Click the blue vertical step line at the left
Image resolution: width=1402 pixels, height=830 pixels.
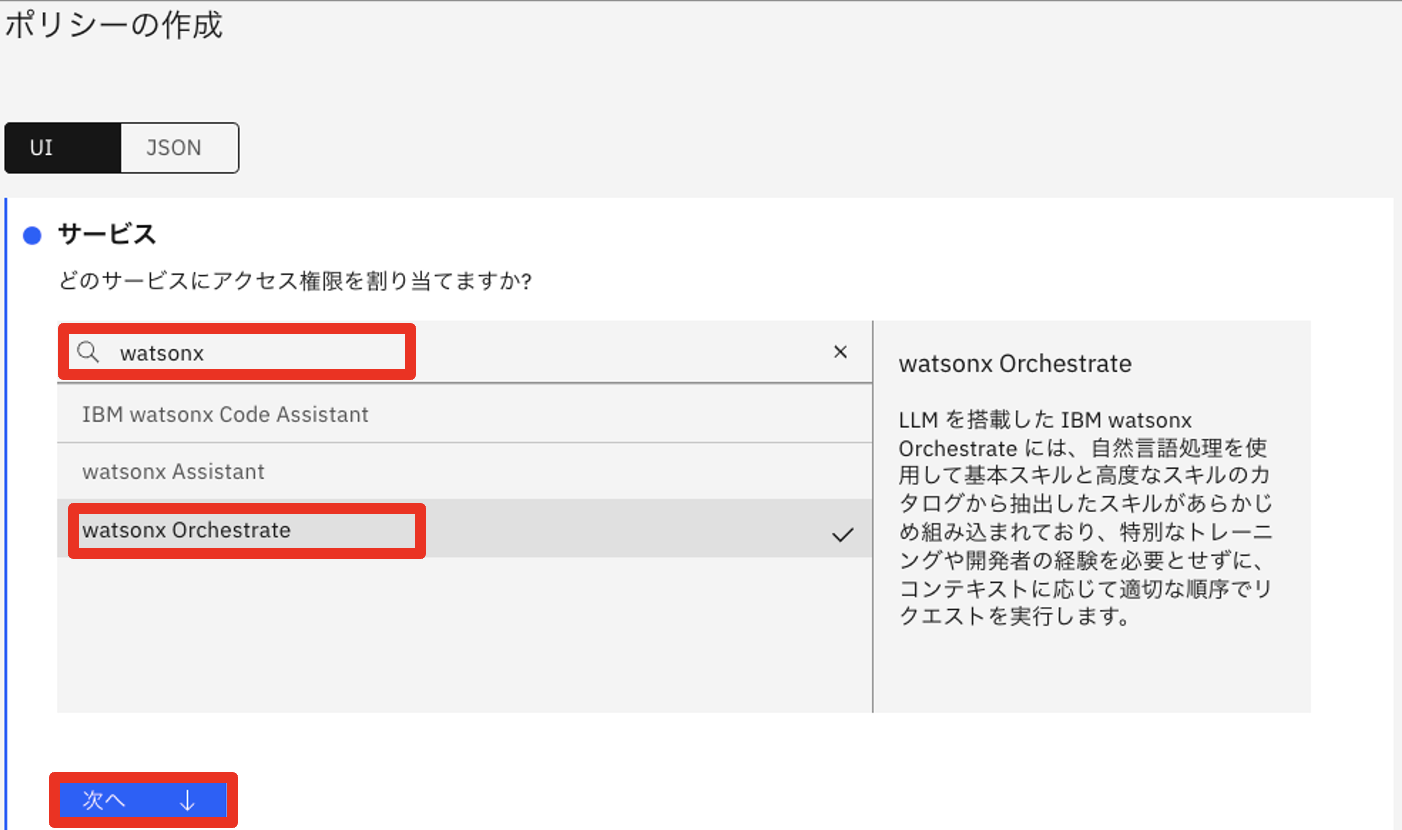[x=7, y=500]
